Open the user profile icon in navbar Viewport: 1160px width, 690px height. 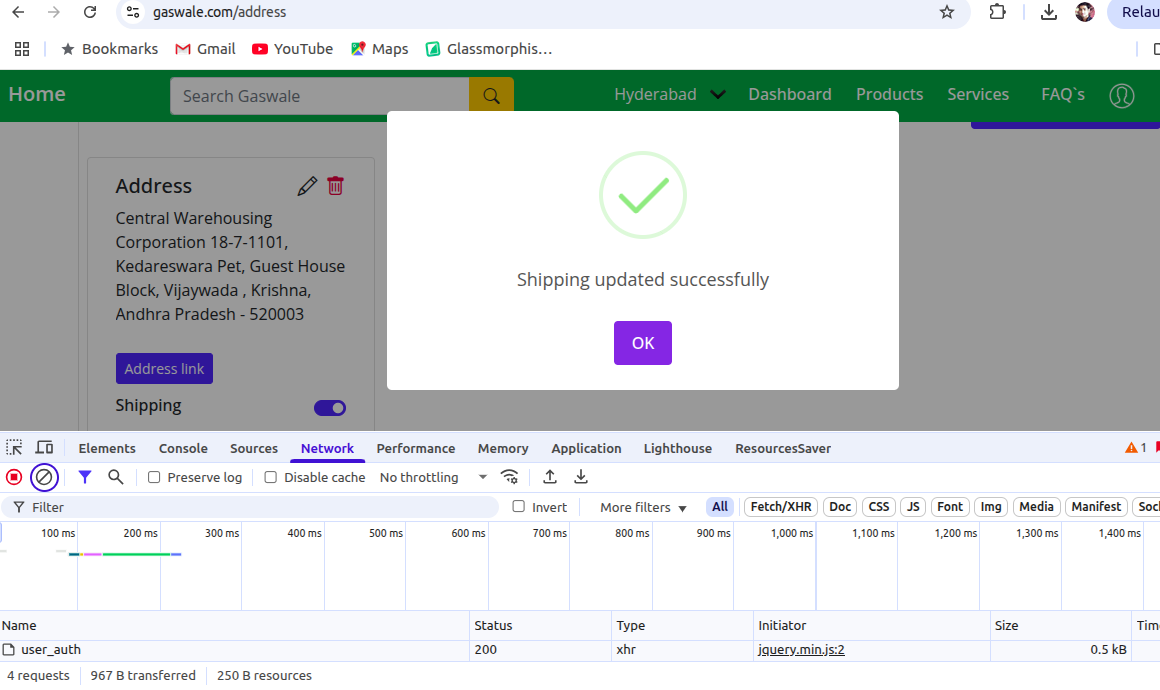click(1121, 95)
